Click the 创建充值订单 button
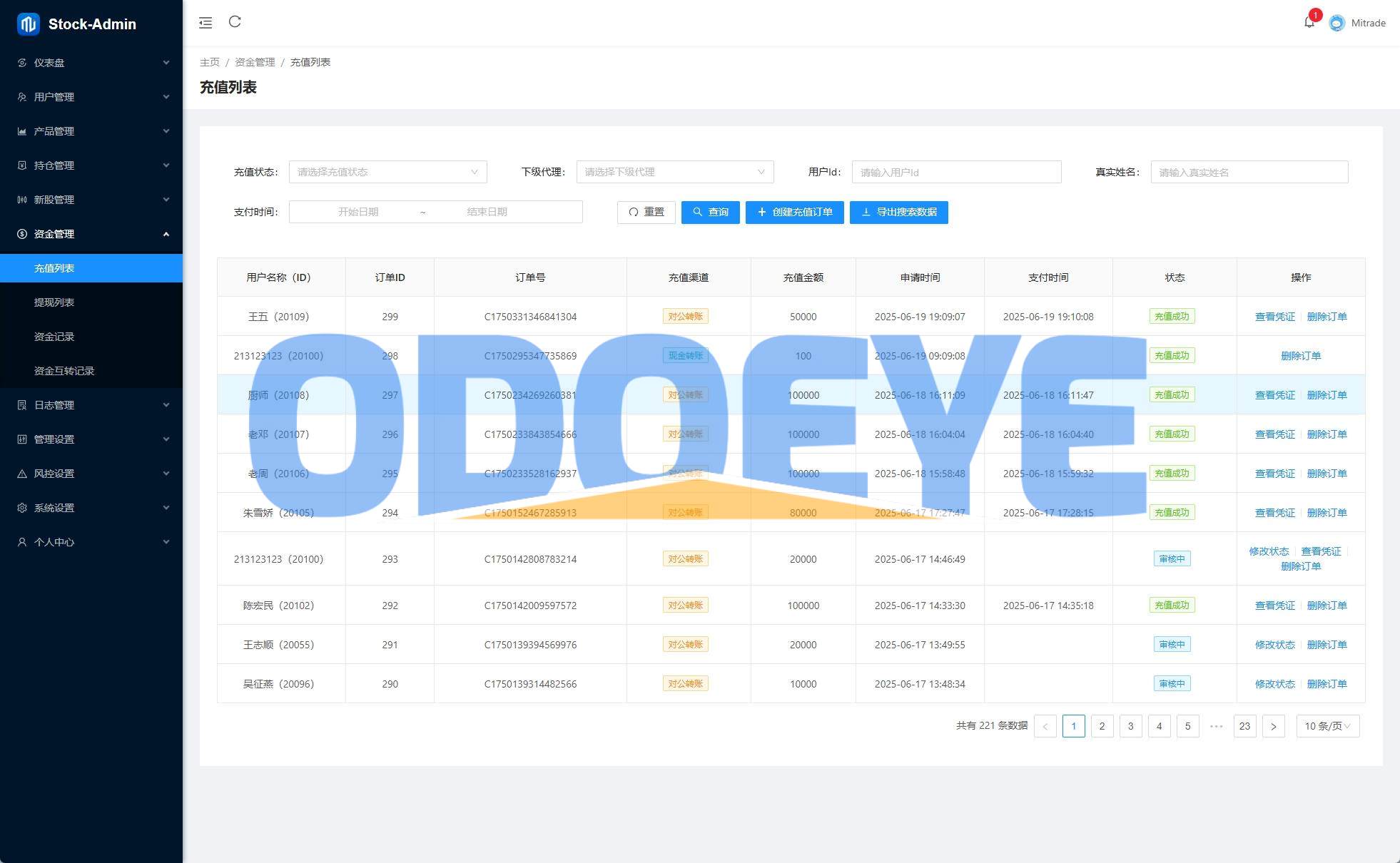The height and width of the screenshot is (863, 1400). (x=794, y=212)
